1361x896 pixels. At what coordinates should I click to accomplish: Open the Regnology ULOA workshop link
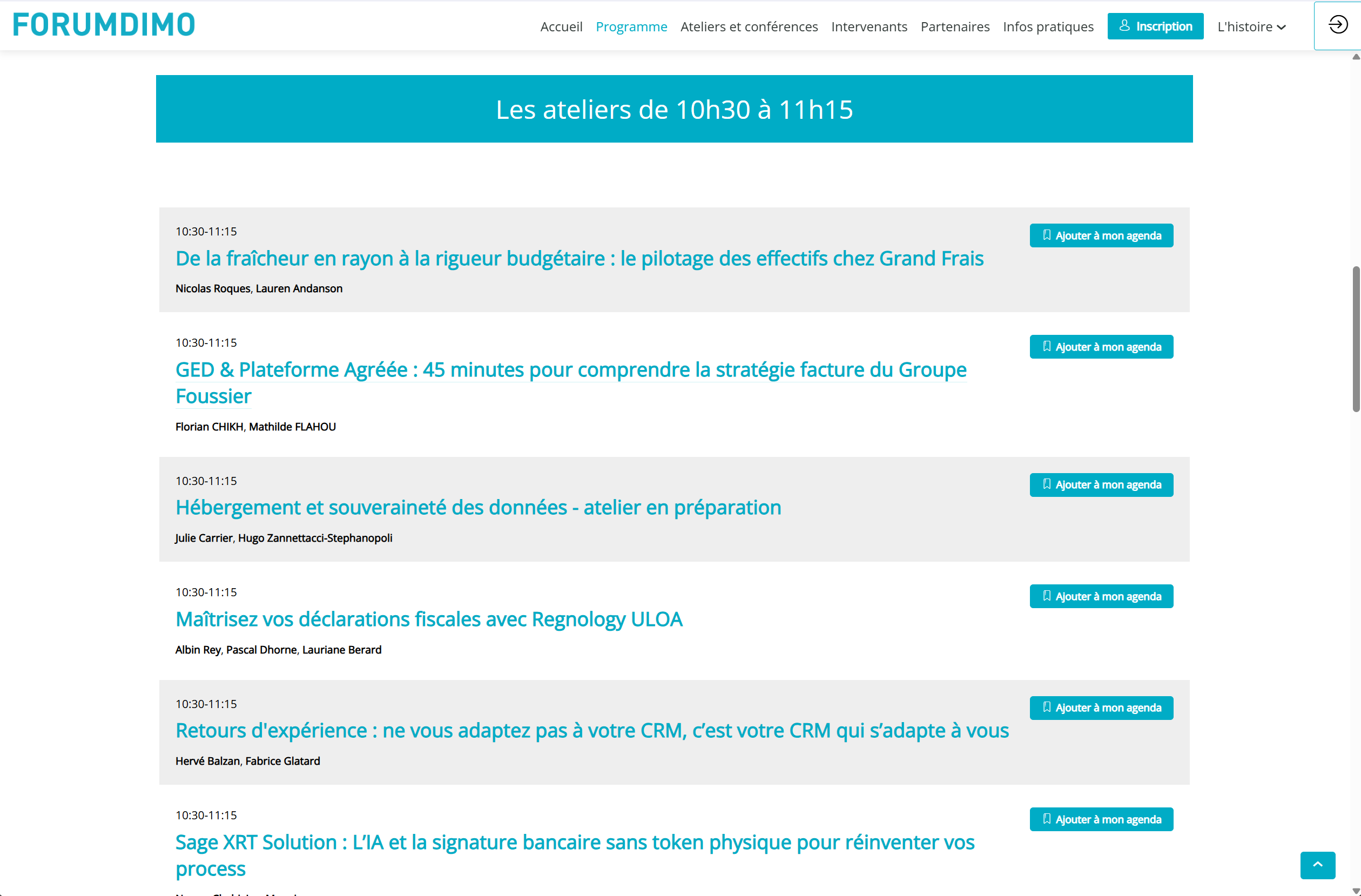click(428, 619)
